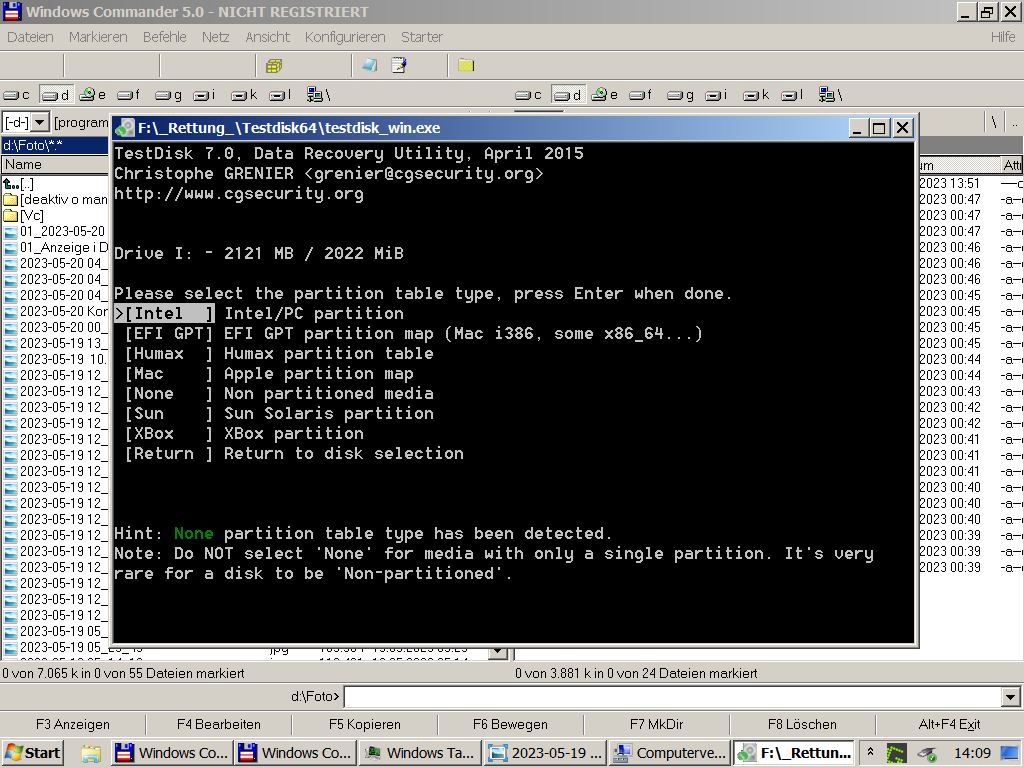Open the Konfigurieren menu
The width and height of the screenshot is (1024, 768).
[345, 37]
